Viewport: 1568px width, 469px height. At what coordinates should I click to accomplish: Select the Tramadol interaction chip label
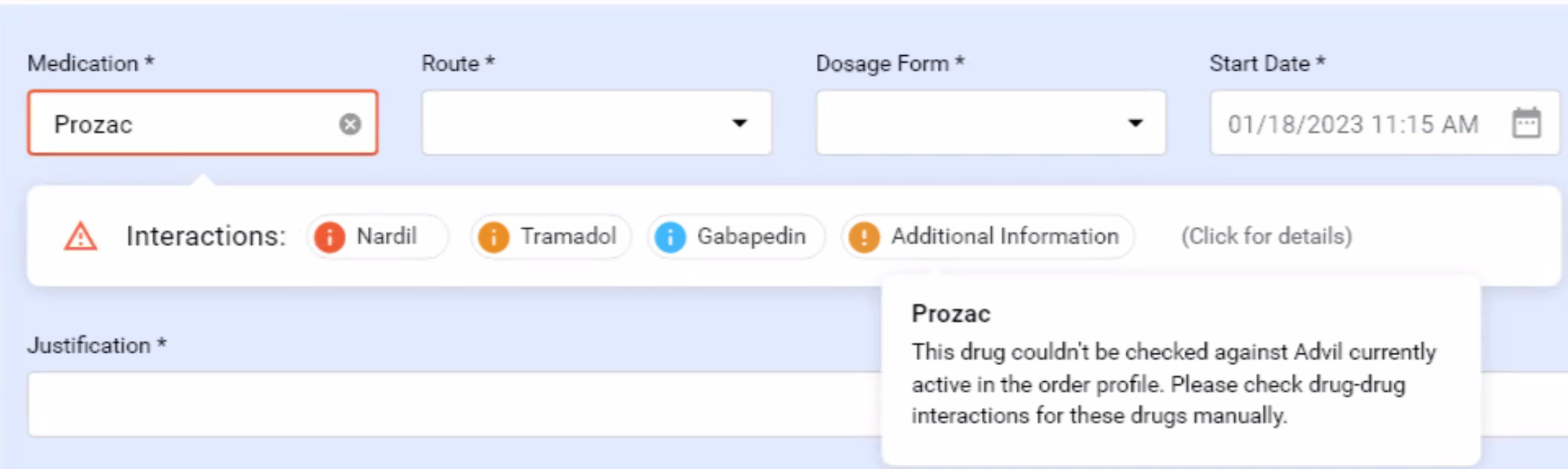pos(568,237)
